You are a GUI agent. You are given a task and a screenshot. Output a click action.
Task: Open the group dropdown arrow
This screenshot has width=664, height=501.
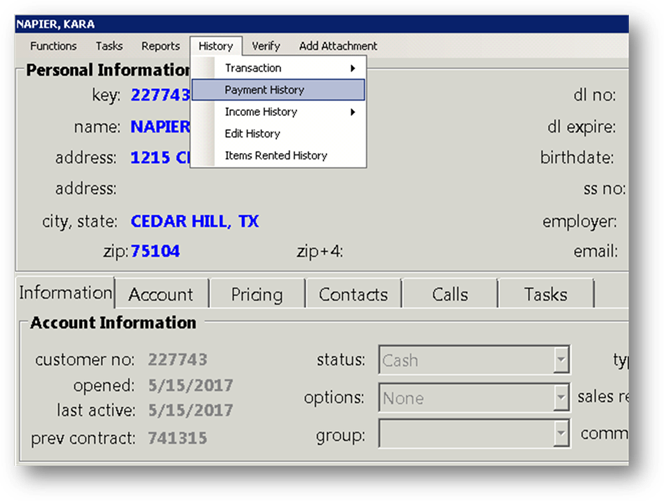click(561, 435)
